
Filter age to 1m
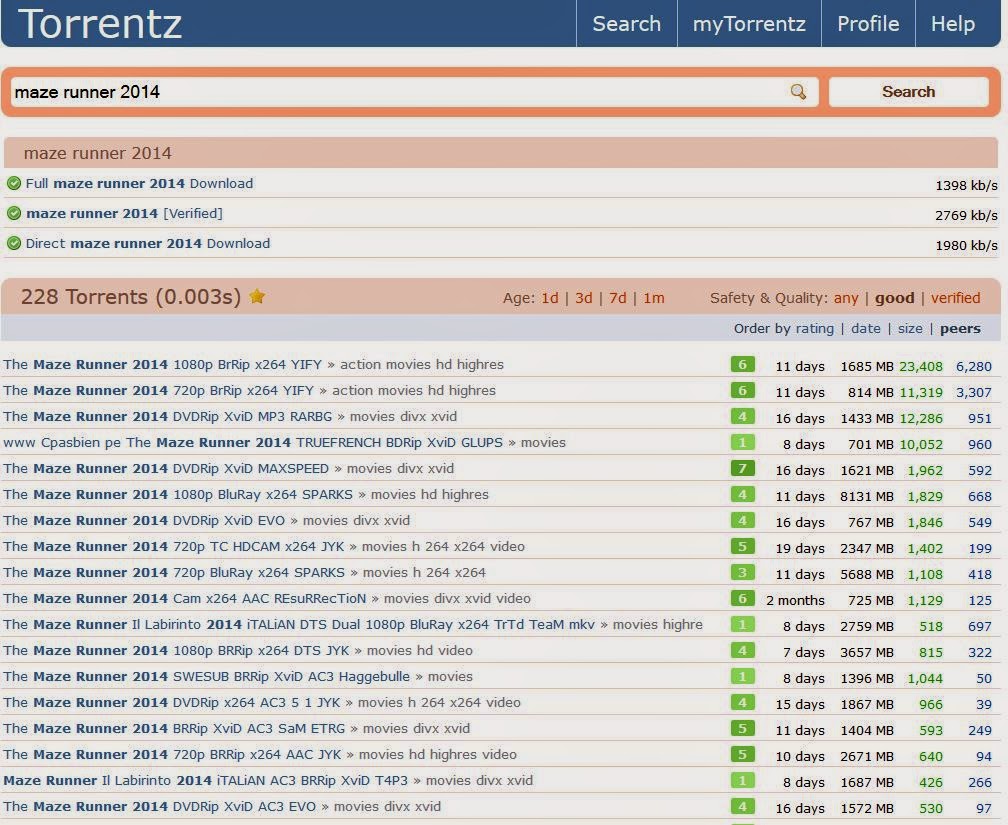coord(654,298)
